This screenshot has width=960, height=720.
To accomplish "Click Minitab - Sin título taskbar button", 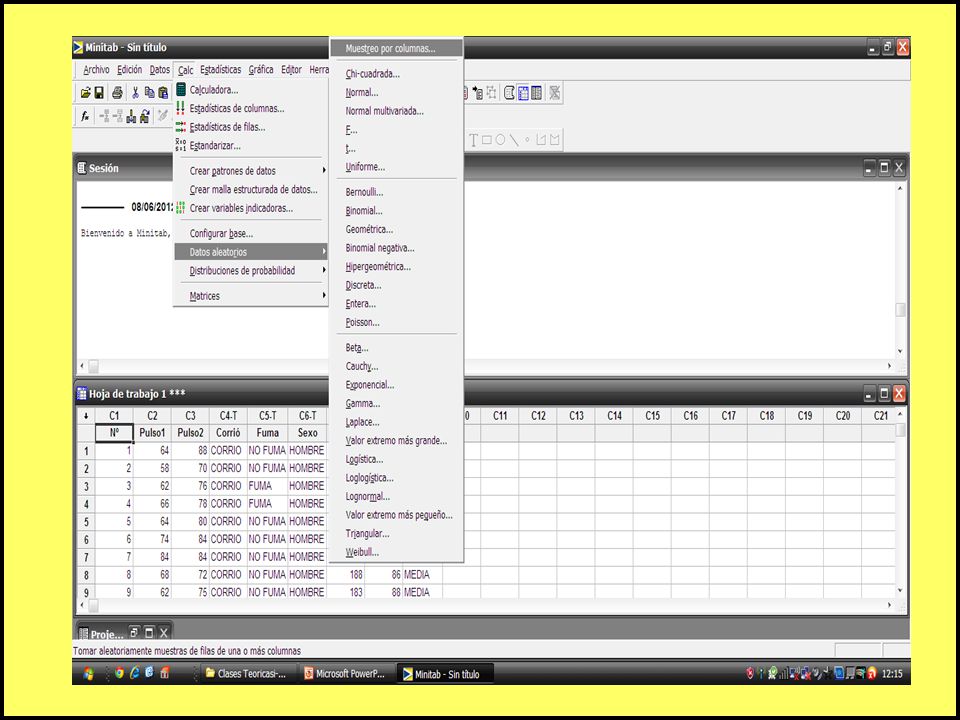I will pos(445,674).
